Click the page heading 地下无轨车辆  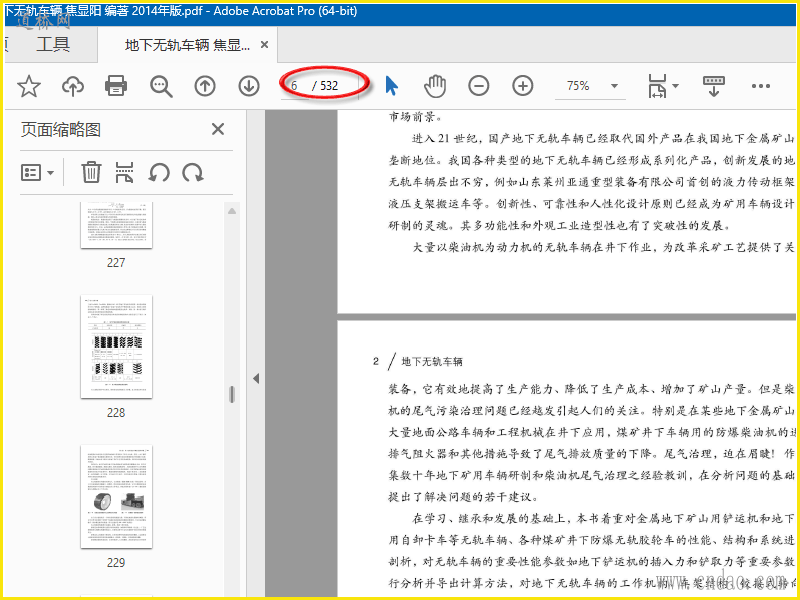click(x=432, y=362)
